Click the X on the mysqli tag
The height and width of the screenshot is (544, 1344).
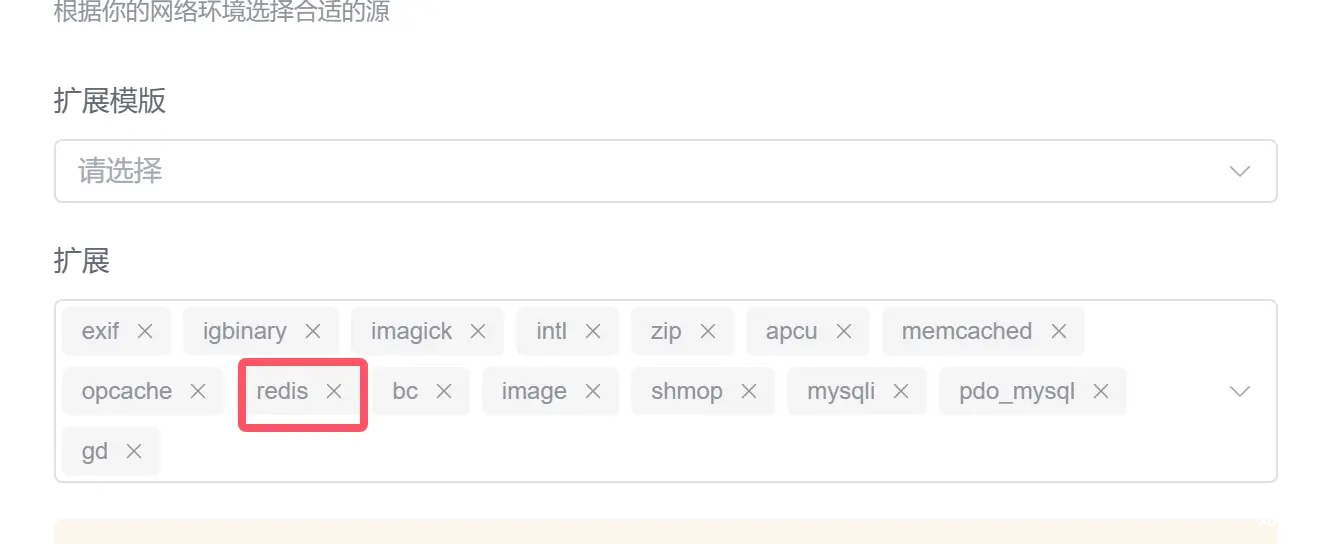tap(901, 391)
